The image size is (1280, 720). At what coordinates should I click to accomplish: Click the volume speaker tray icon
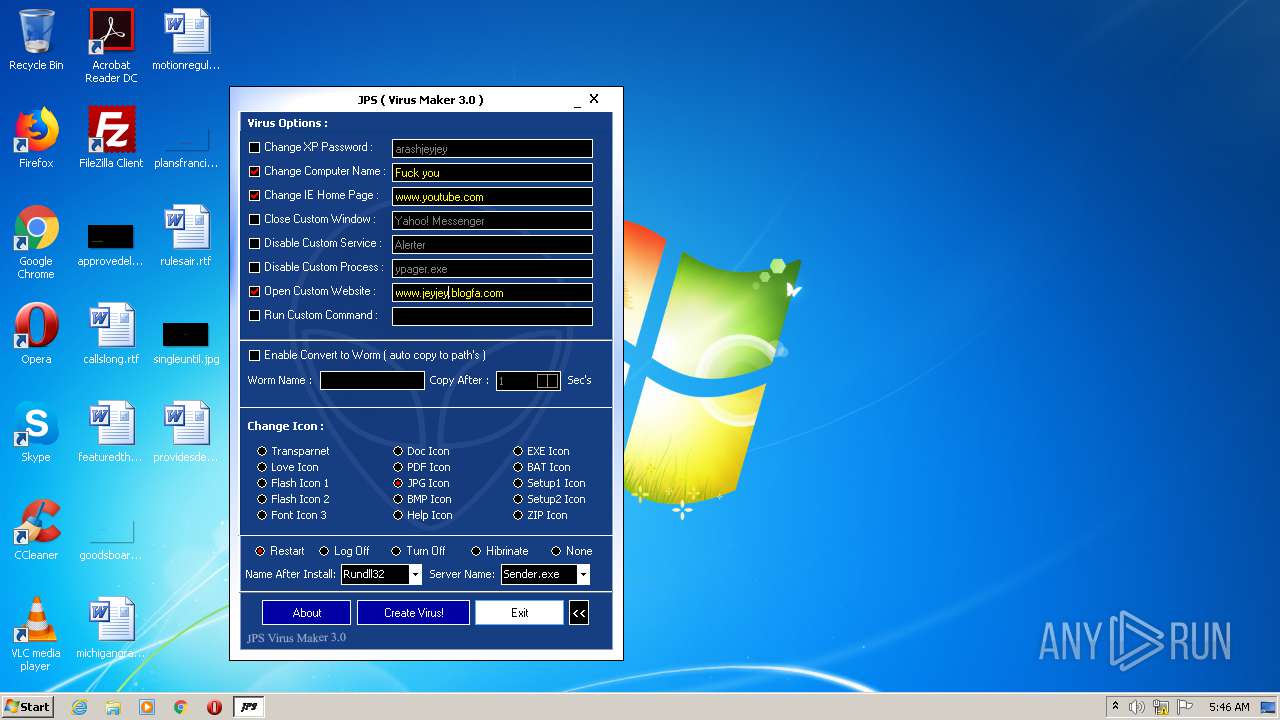[x=1137, y=707]
